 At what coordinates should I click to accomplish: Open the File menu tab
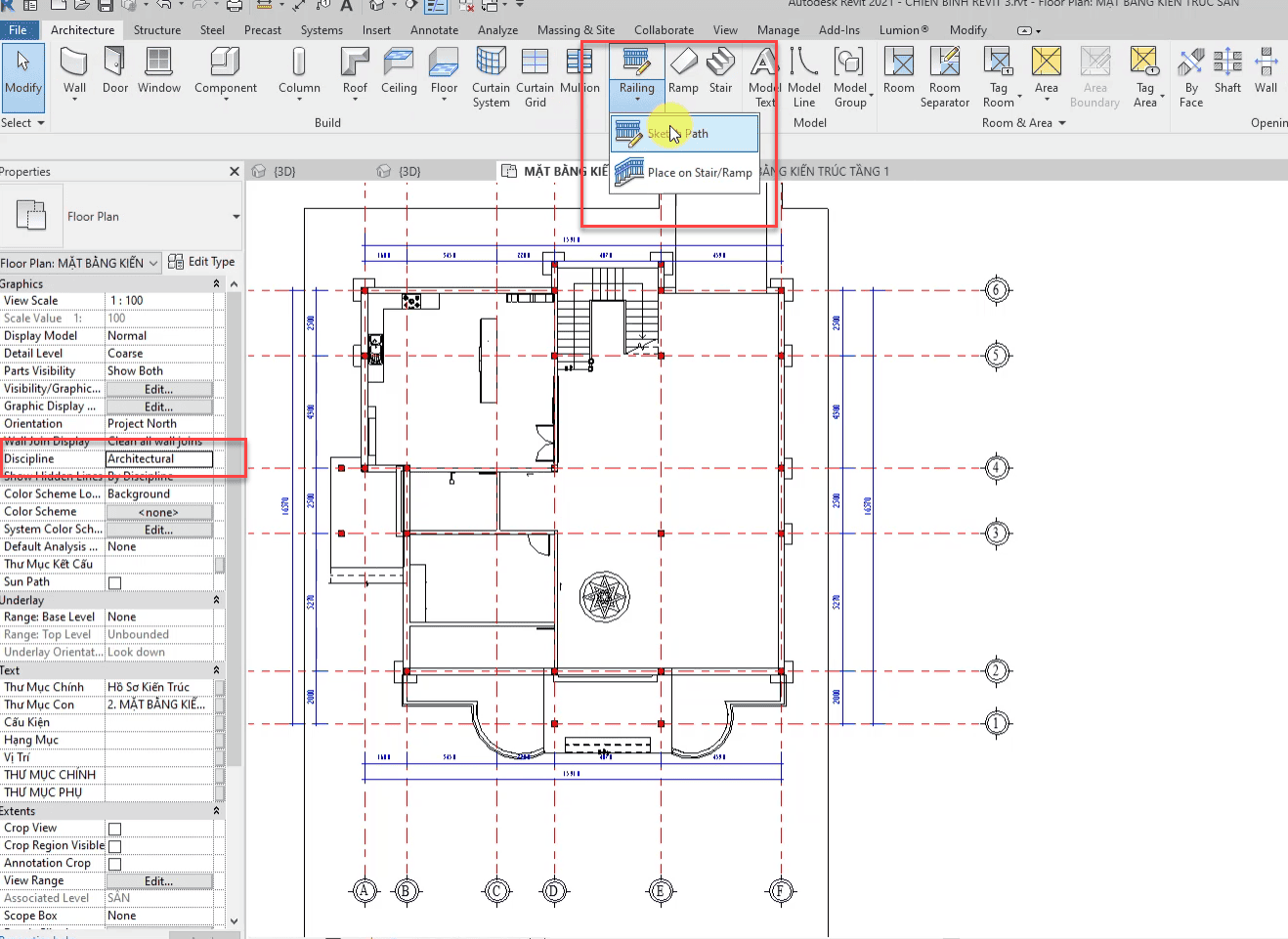click(x=18, y=30)
